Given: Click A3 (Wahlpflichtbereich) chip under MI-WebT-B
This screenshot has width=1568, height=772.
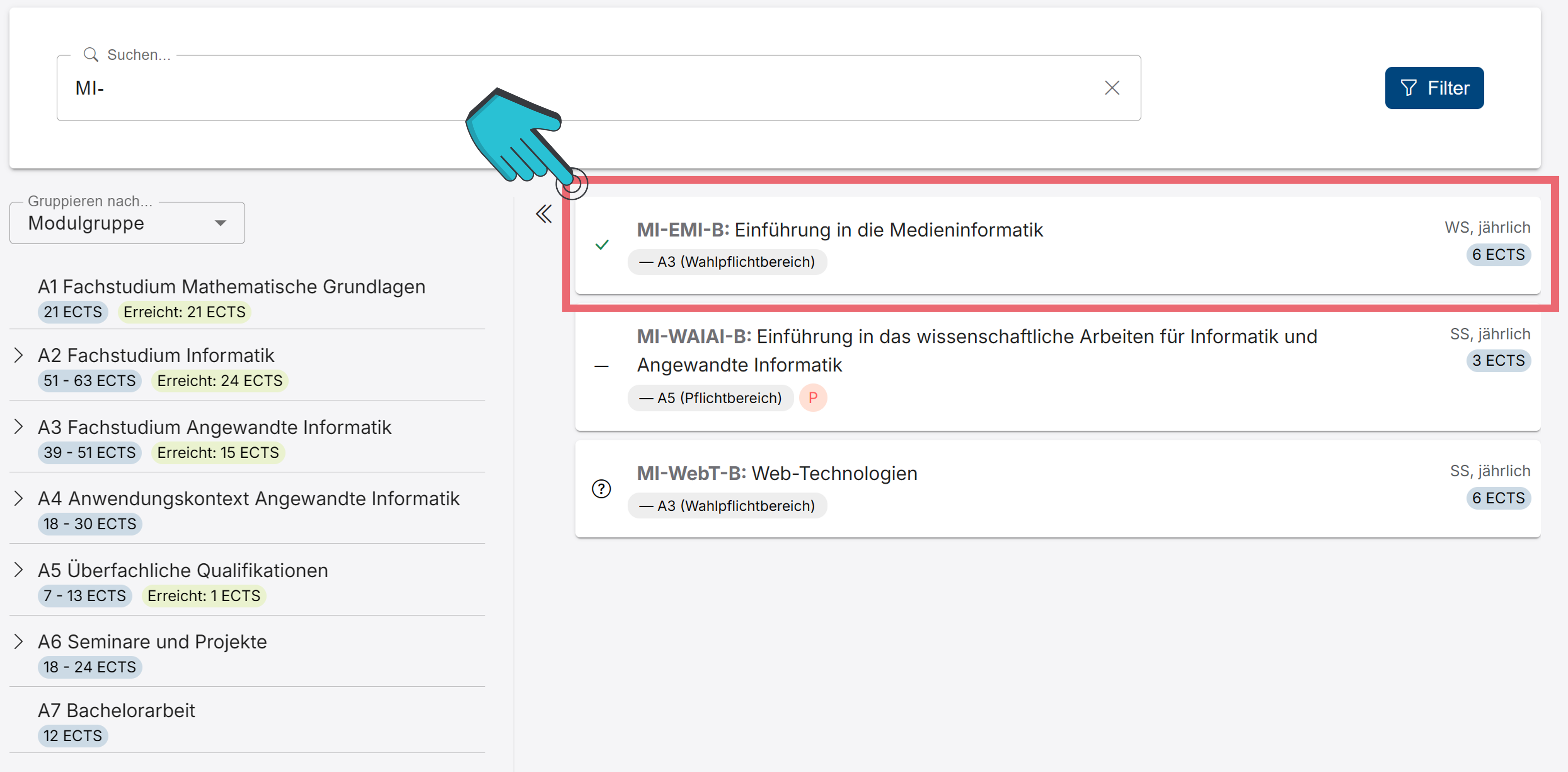Looking at the screenshot, I should pos(727,505).
